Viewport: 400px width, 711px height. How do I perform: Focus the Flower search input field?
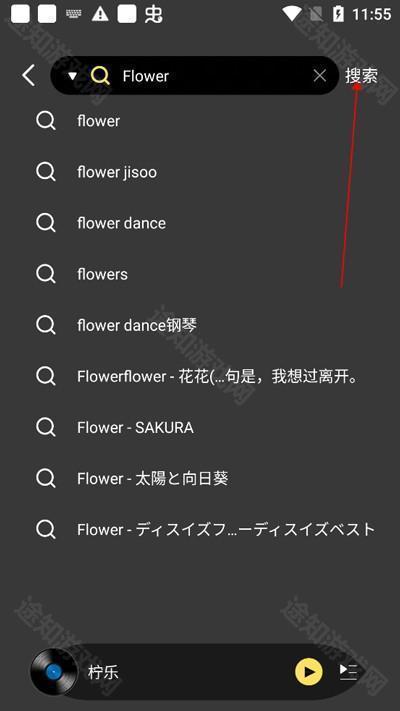click(x=213, y=76)
